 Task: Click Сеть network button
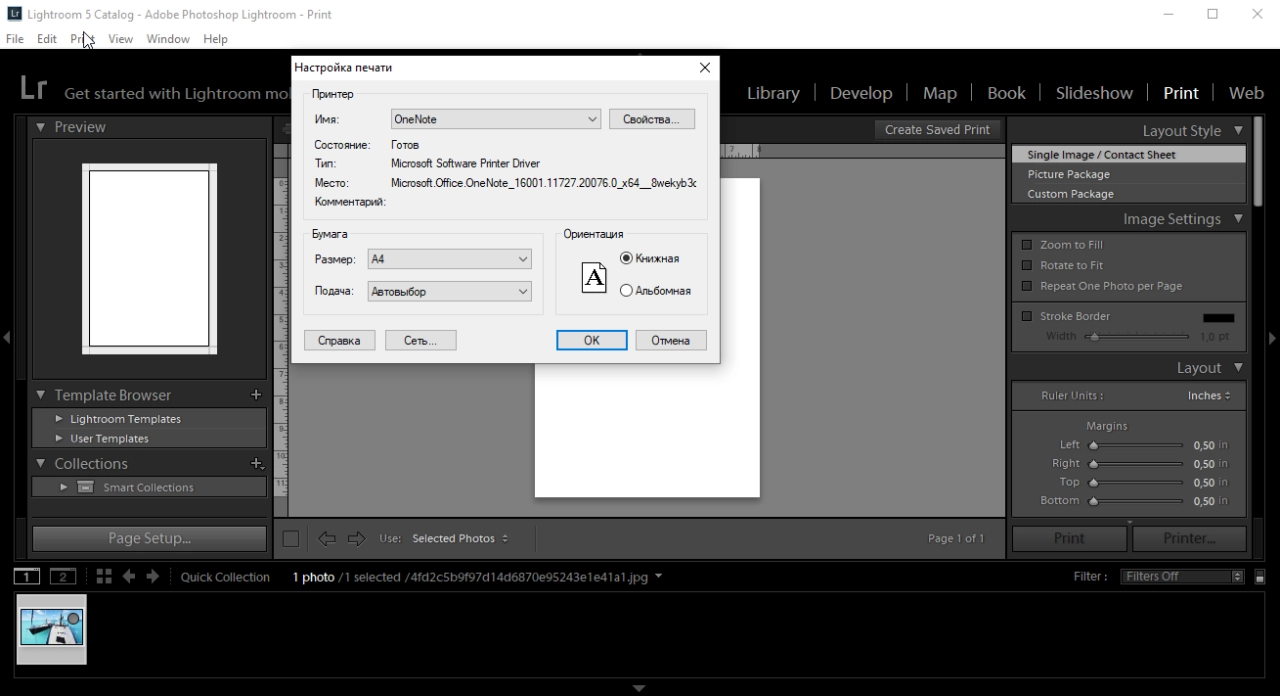[x=420, y=341]
